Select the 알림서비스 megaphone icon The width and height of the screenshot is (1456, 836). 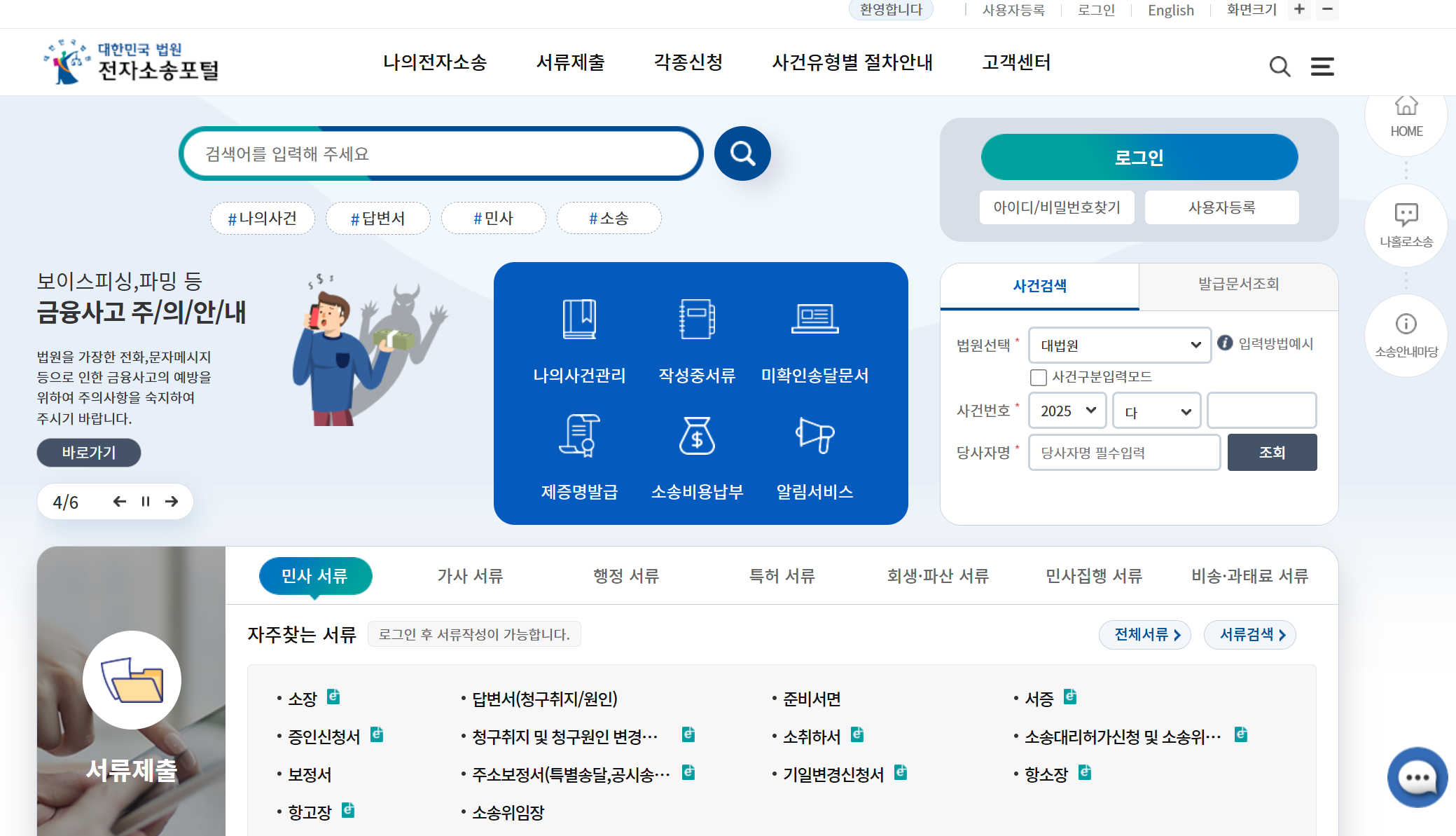(814, 454)
